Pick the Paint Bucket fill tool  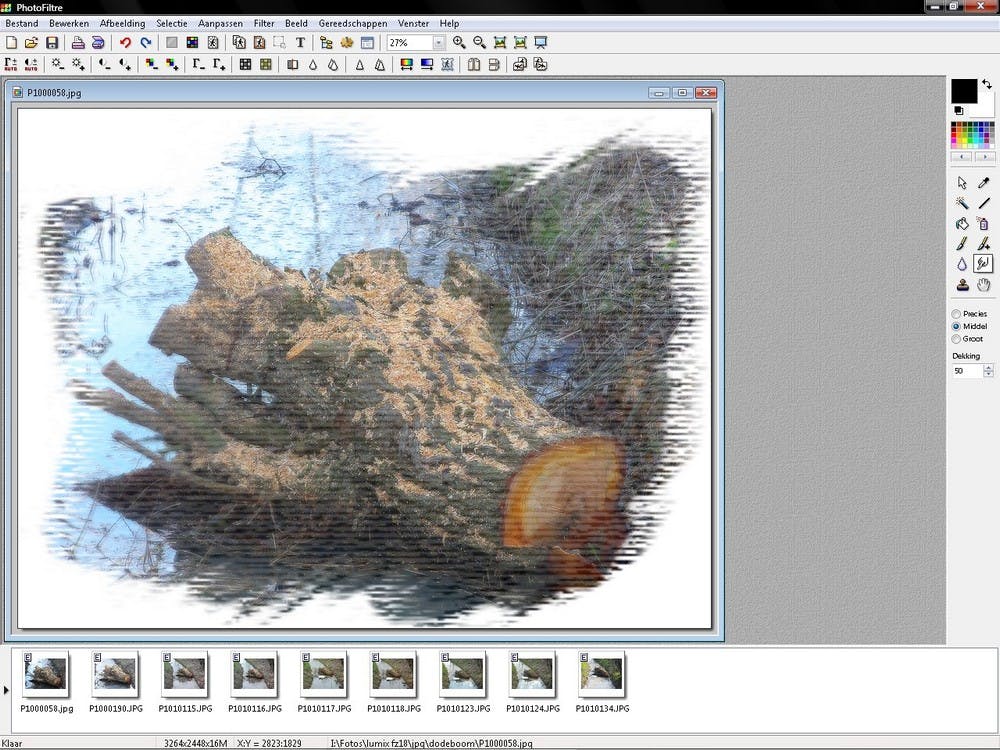pos(962,224)
